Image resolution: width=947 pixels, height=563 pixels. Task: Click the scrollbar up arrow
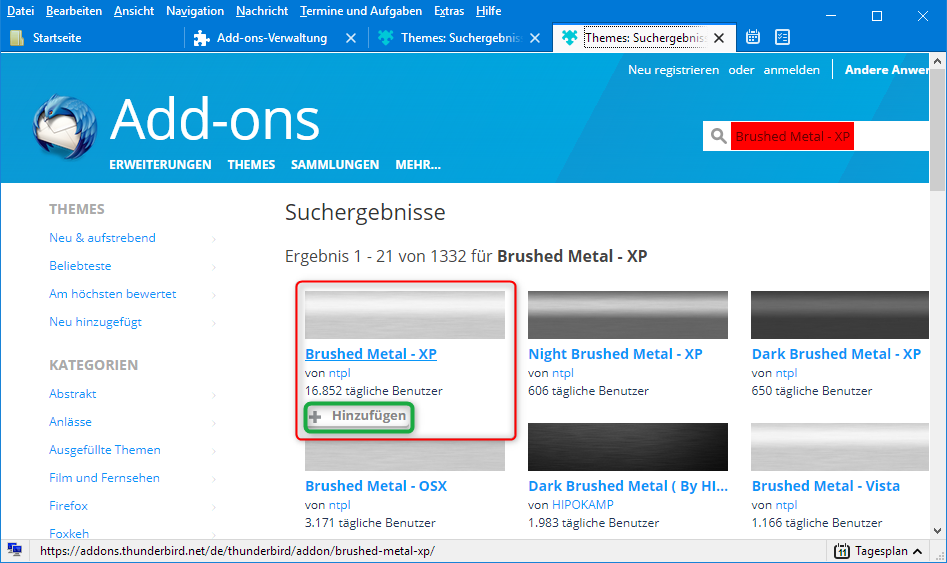(x=937, y=61)
